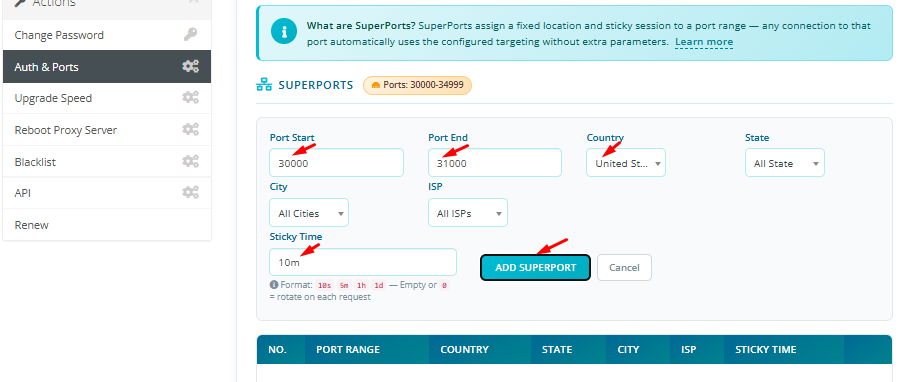Click the gears icon next to Blacklist
This screenshot has width=899, height=382.
(x=190, y=162)
